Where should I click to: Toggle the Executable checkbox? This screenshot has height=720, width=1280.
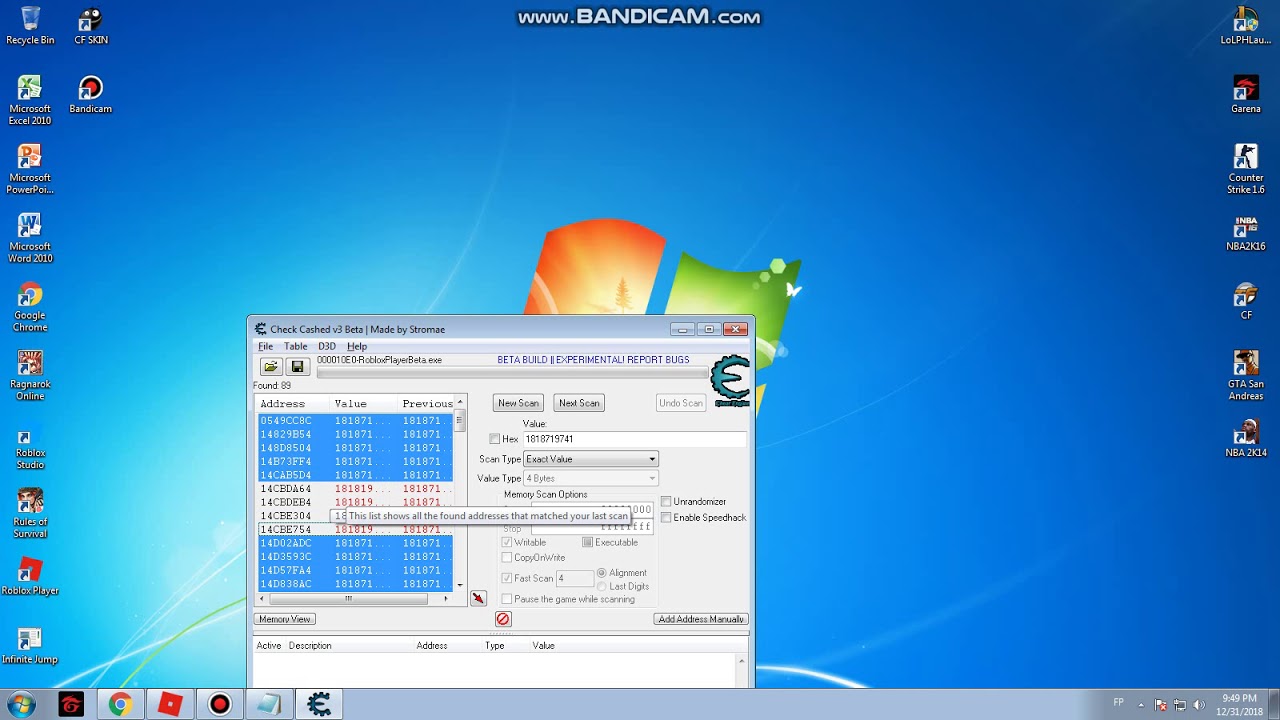tap(588, 542)
